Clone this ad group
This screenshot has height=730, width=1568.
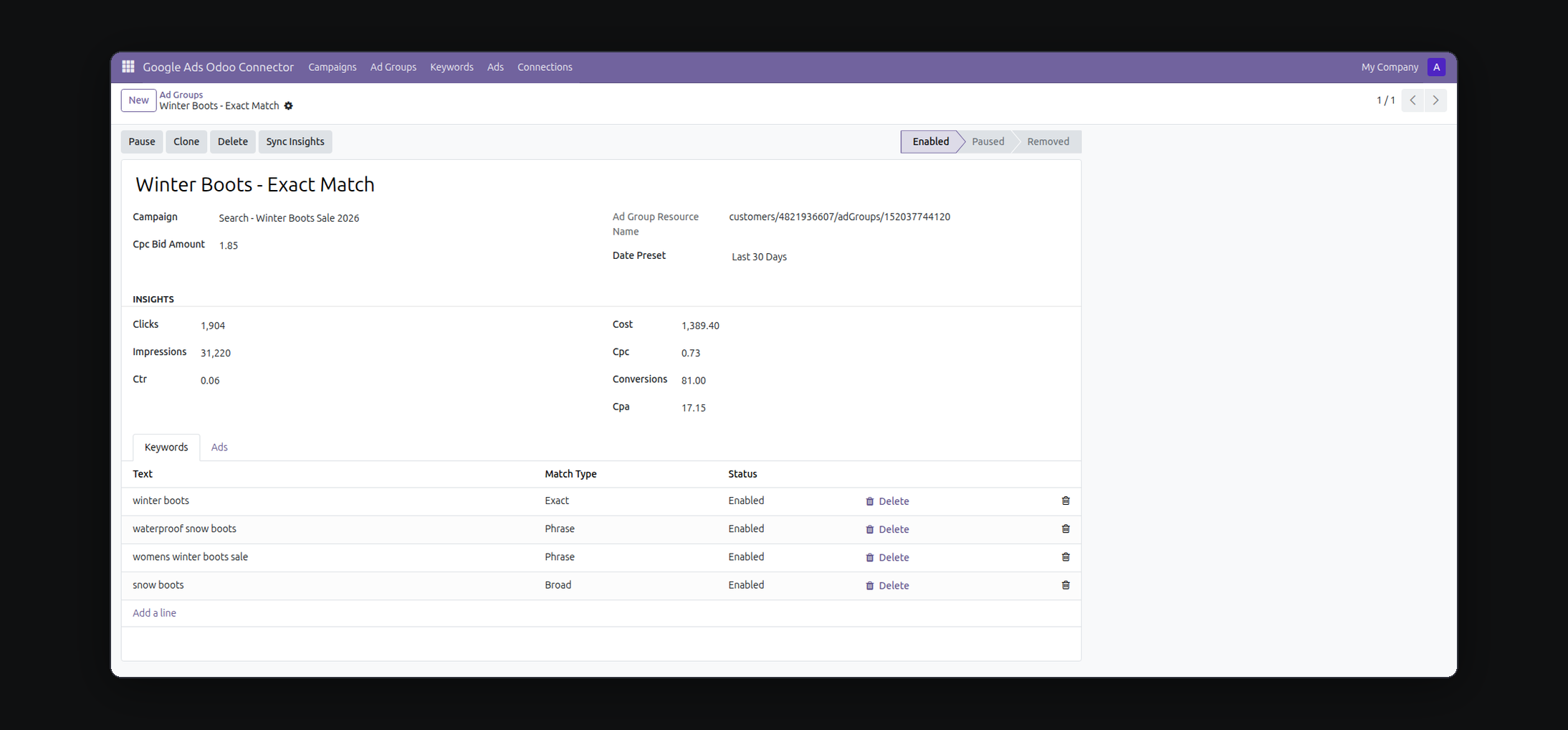[x=186, y=141]
